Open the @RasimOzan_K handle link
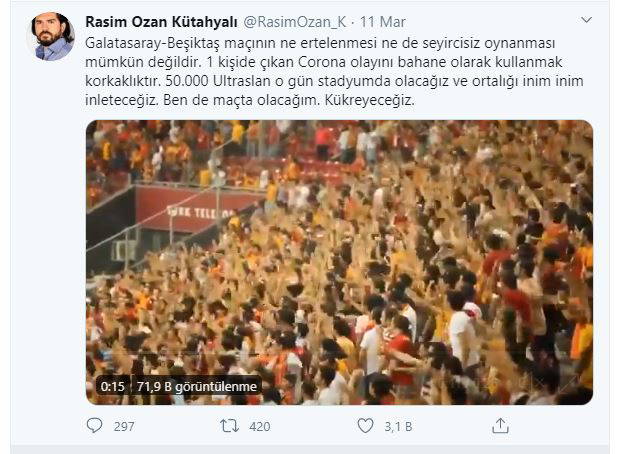 point(295,22)
